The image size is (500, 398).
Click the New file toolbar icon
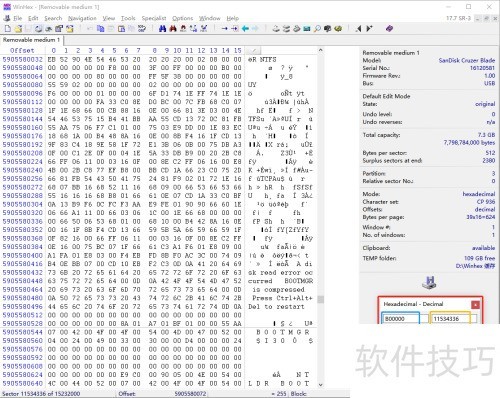8,29
